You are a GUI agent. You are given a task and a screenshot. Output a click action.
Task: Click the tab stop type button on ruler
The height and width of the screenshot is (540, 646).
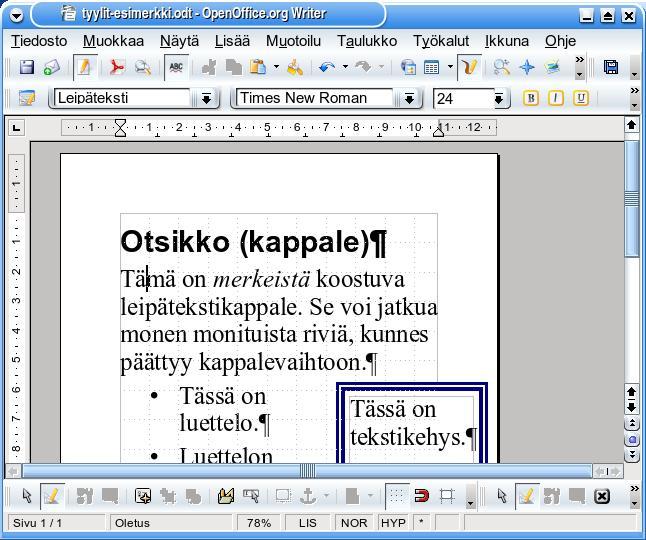(x=16, y=128)
